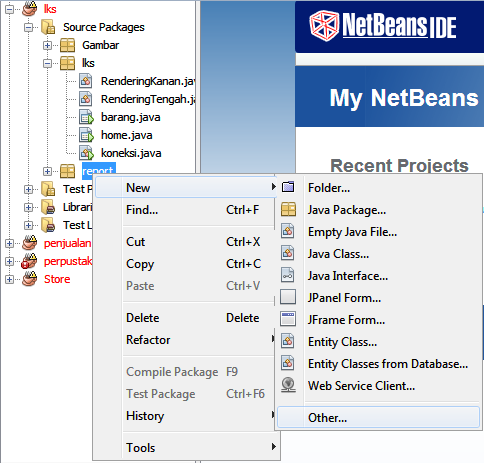Open the NetBeans IDE link in header
The image size is (484, 463).
pyautogui.click(x=399, y=25)
